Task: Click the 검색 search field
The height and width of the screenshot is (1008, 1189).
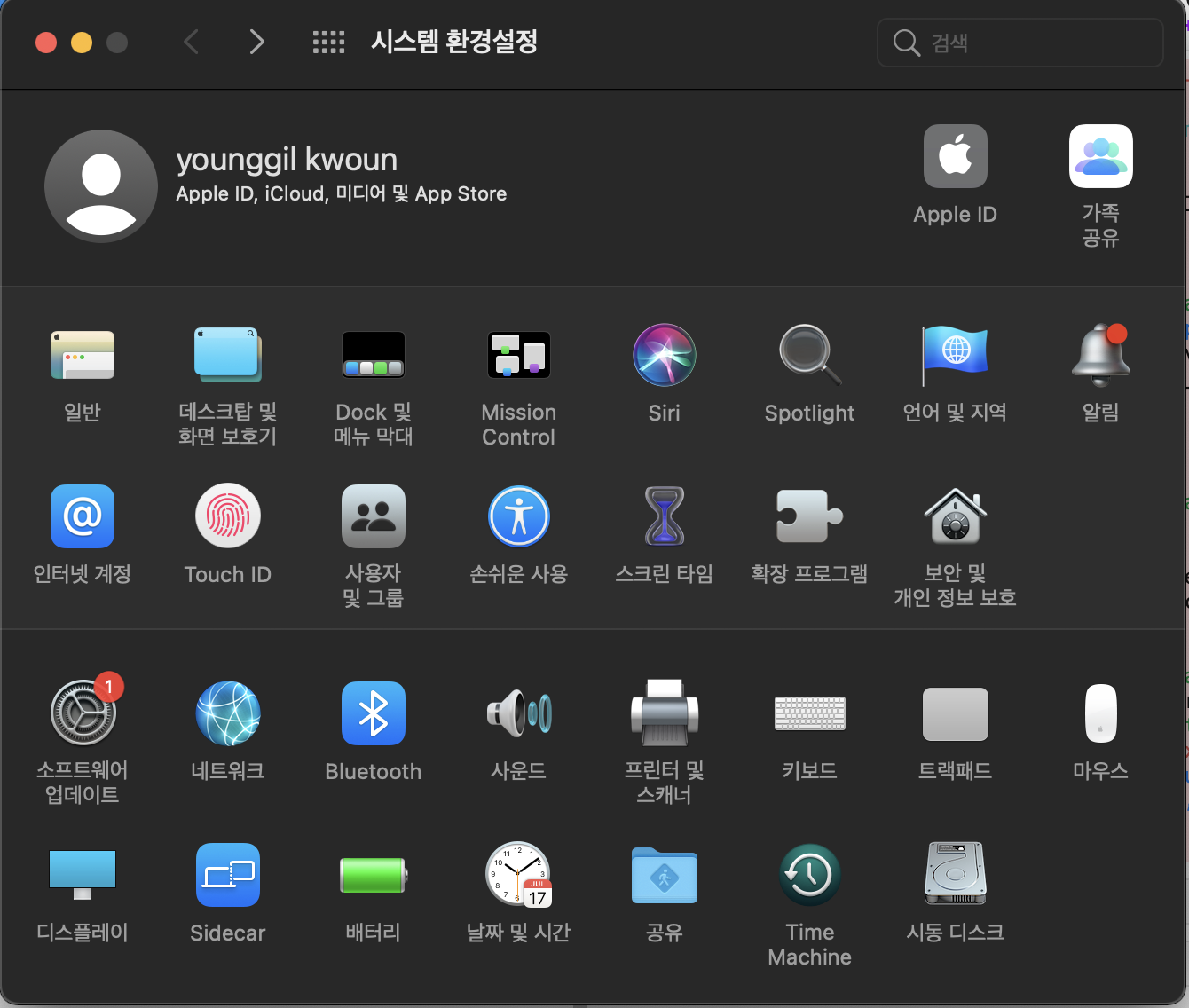Action: pos(1020,43)
